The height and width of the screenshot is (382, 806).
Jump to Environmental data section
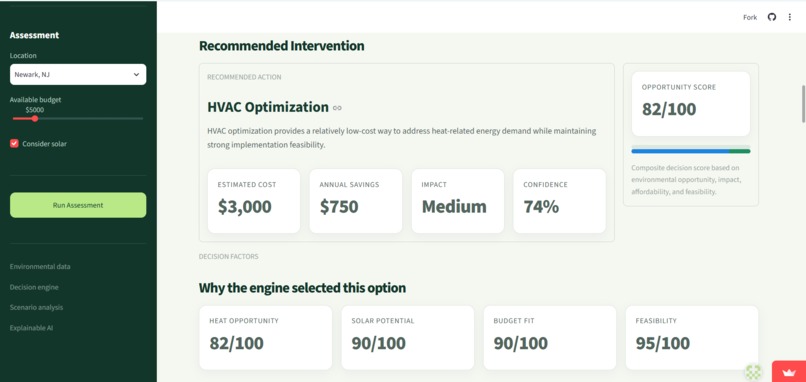[x=40, y=267]
